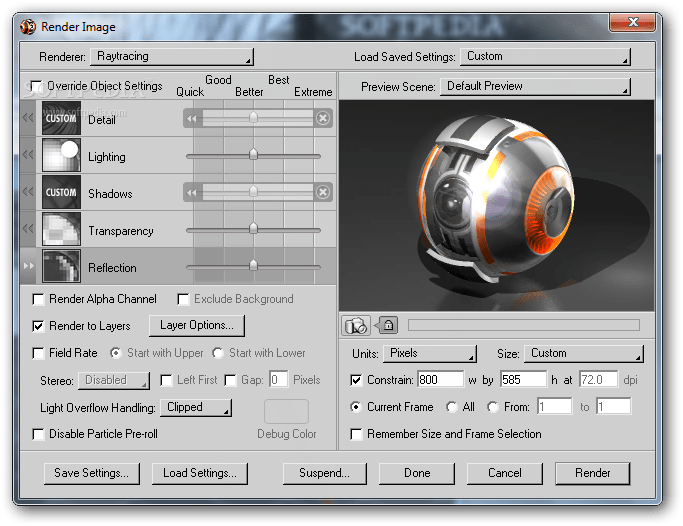Click the Transparency preview thumbnail

61,229
